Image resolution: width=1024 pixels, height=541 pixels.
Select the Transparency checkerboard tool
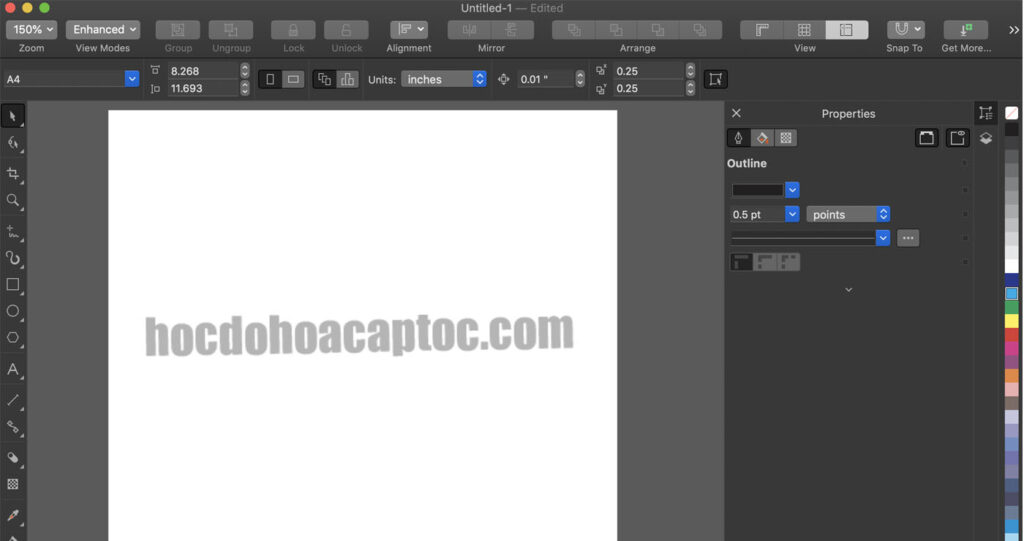[x=13, y=484]
